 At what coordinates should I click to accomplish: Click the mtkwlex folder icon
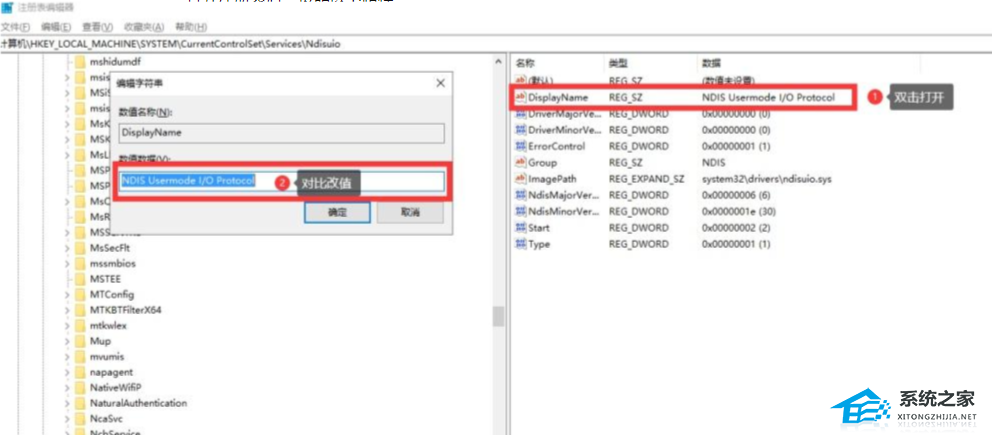(79, 326)
